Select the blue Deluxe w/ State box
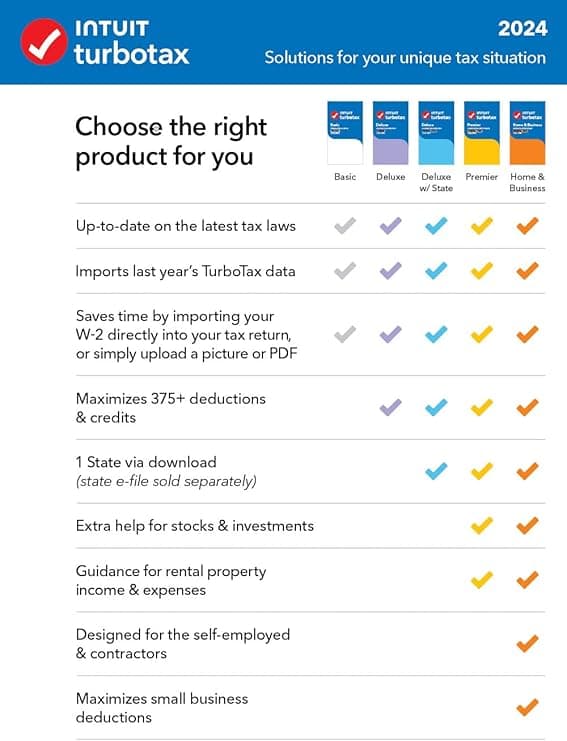The image size is (567, 741). click(436, 133)
